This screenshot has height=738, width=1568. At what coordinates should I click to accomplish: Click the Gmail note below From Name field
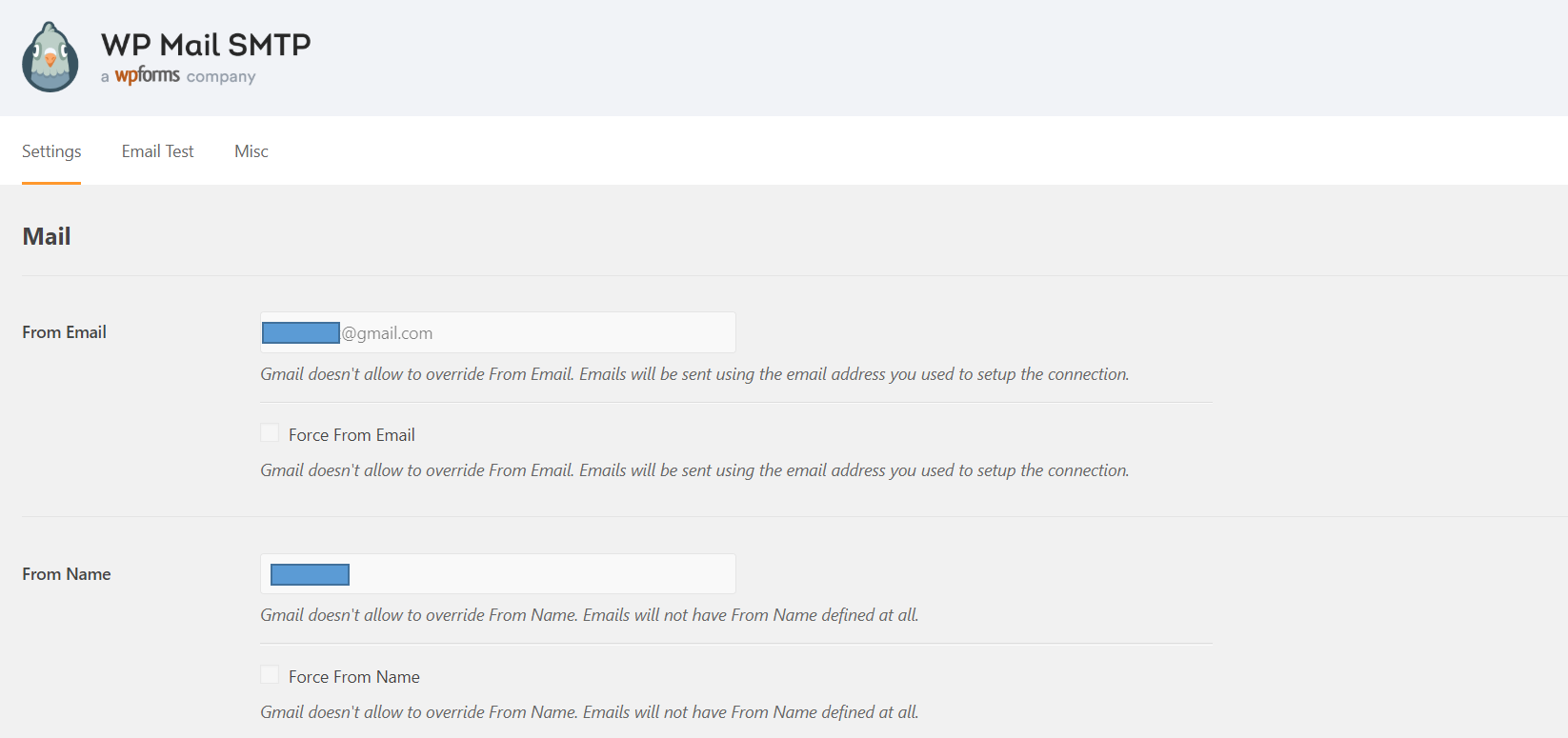[589, 615]
